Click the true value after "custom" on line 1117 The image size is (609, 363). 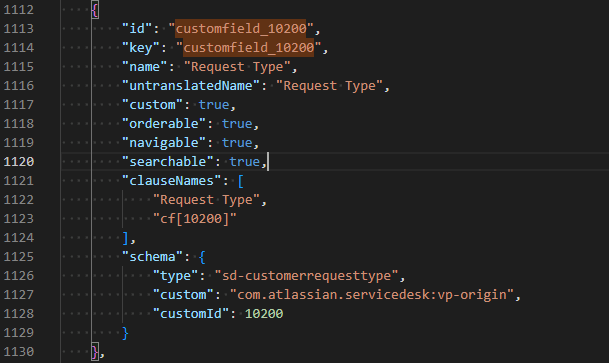point(214,104)
